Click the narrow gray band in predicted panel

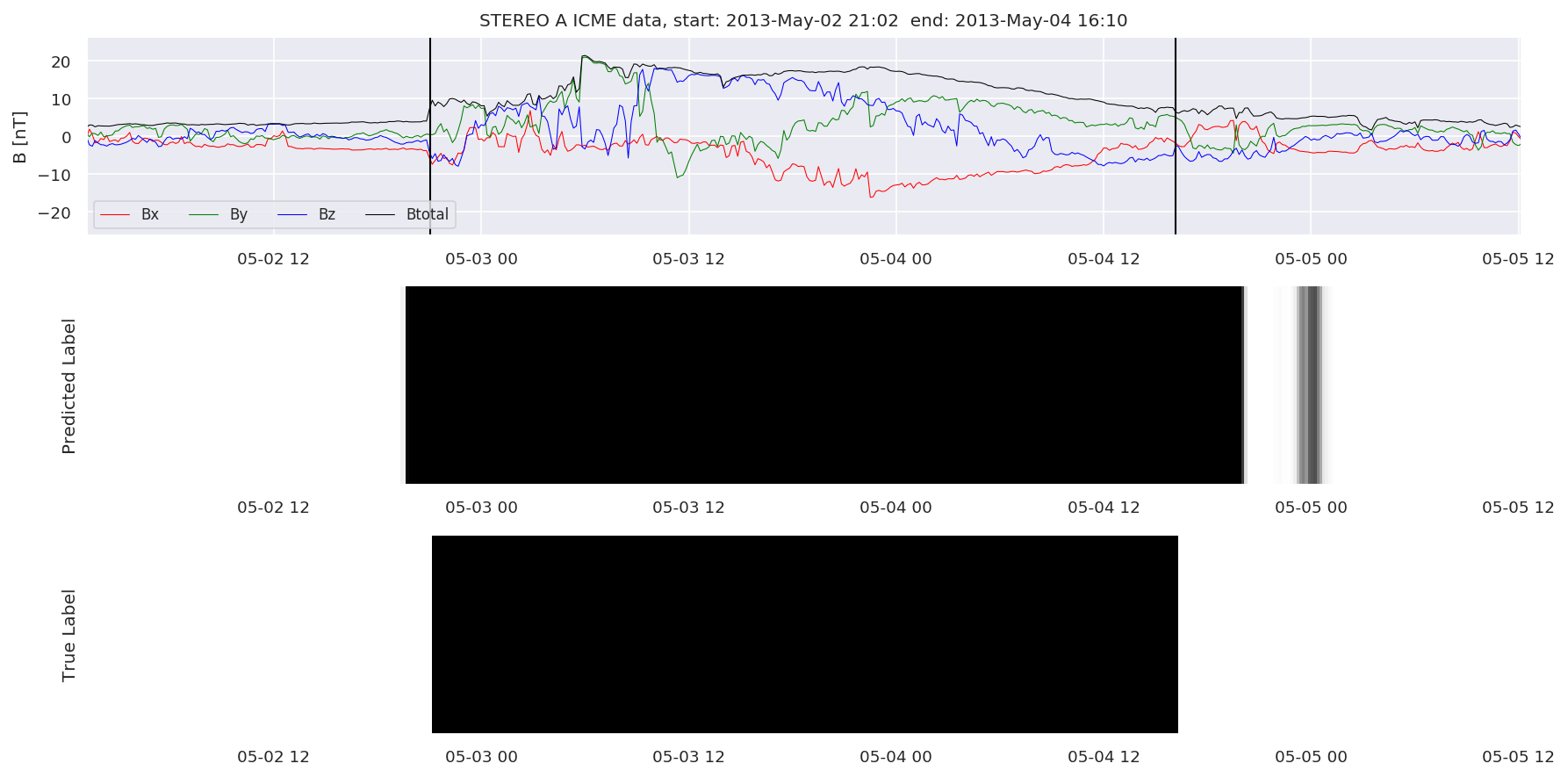tap(1310, 385)
